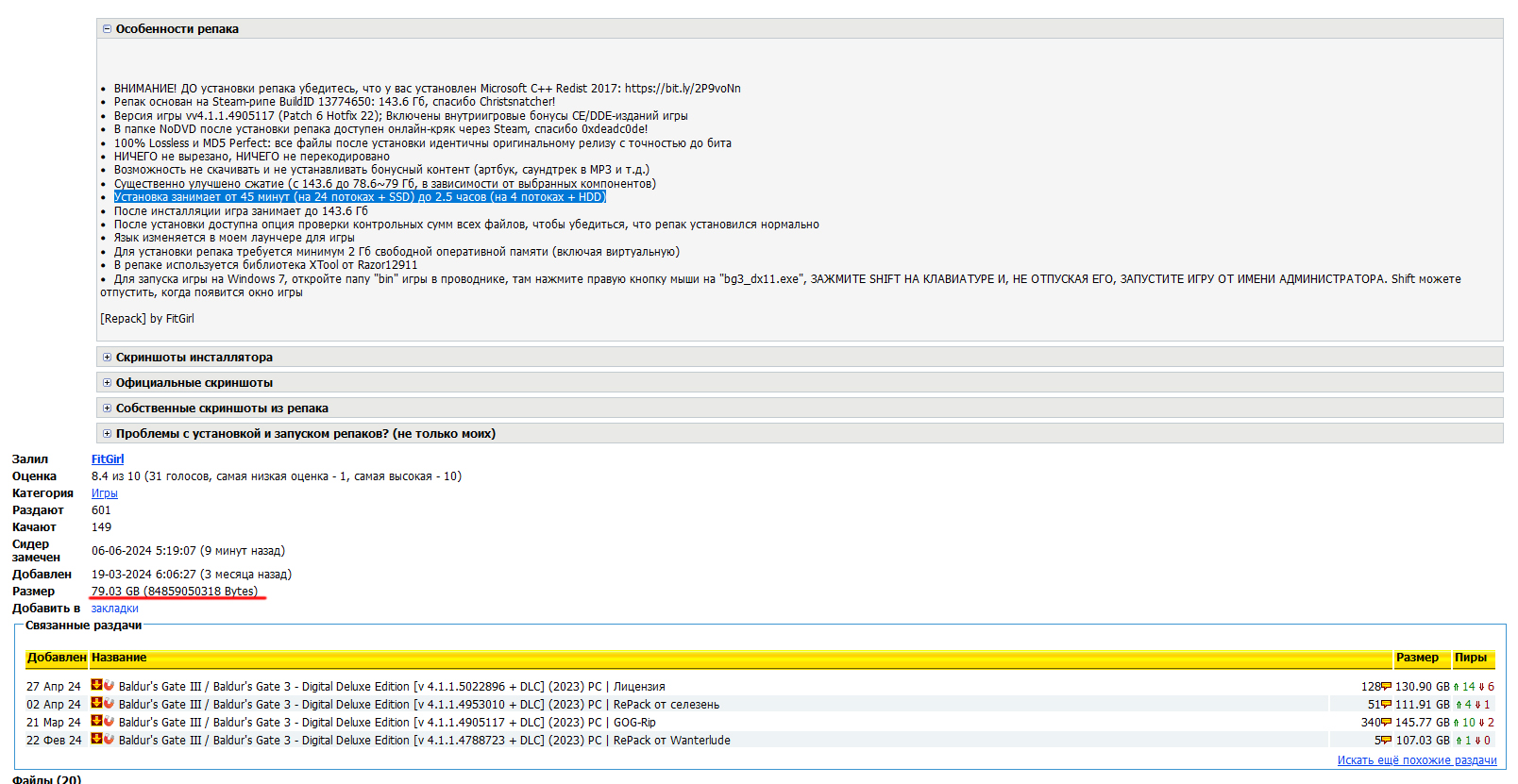The height and width of the screenshot is (784, 1518).
Task: Click date 21 Мар 24
Action: 54,723
